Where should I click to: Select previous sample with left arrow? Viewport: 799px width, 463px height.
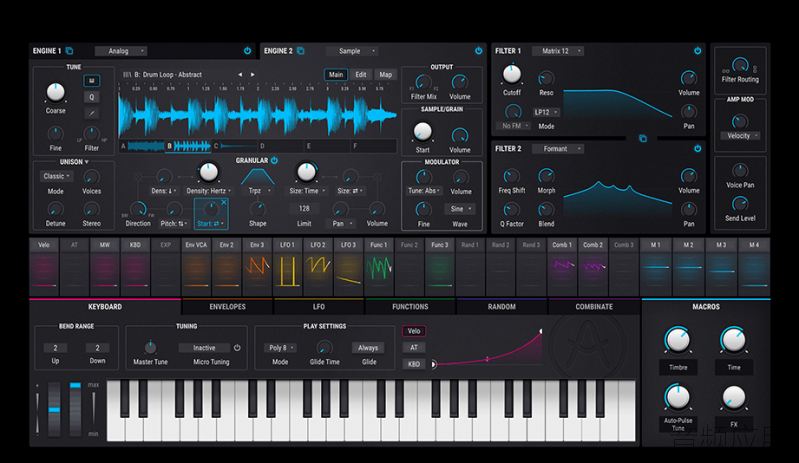(240, 74)
